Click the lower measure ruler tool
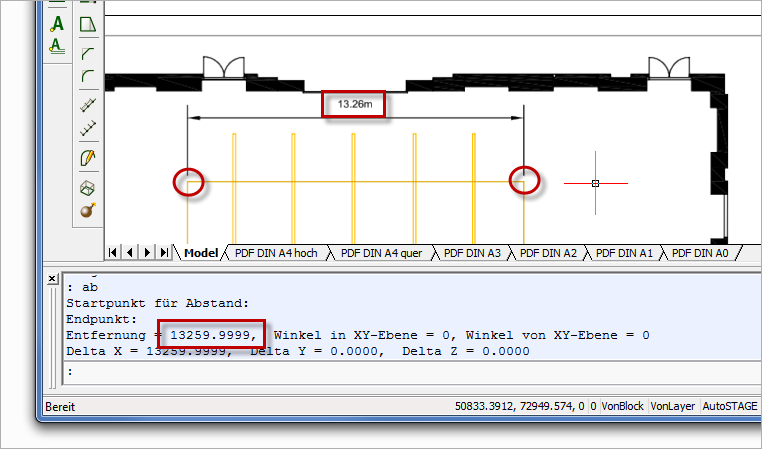The width and height of the screenshot is (762, 449). click(x=88, y=129)
